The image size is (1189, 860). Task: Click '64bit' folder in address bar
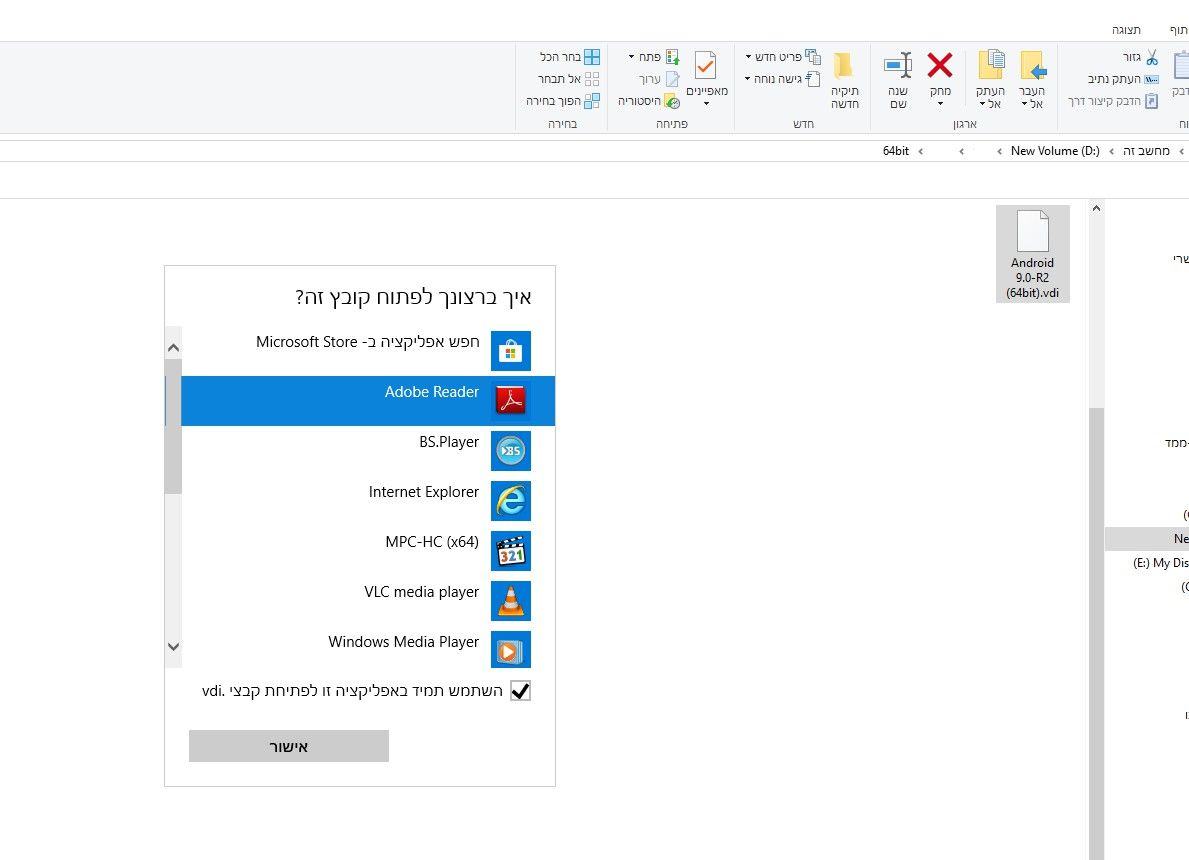point(896,151)
